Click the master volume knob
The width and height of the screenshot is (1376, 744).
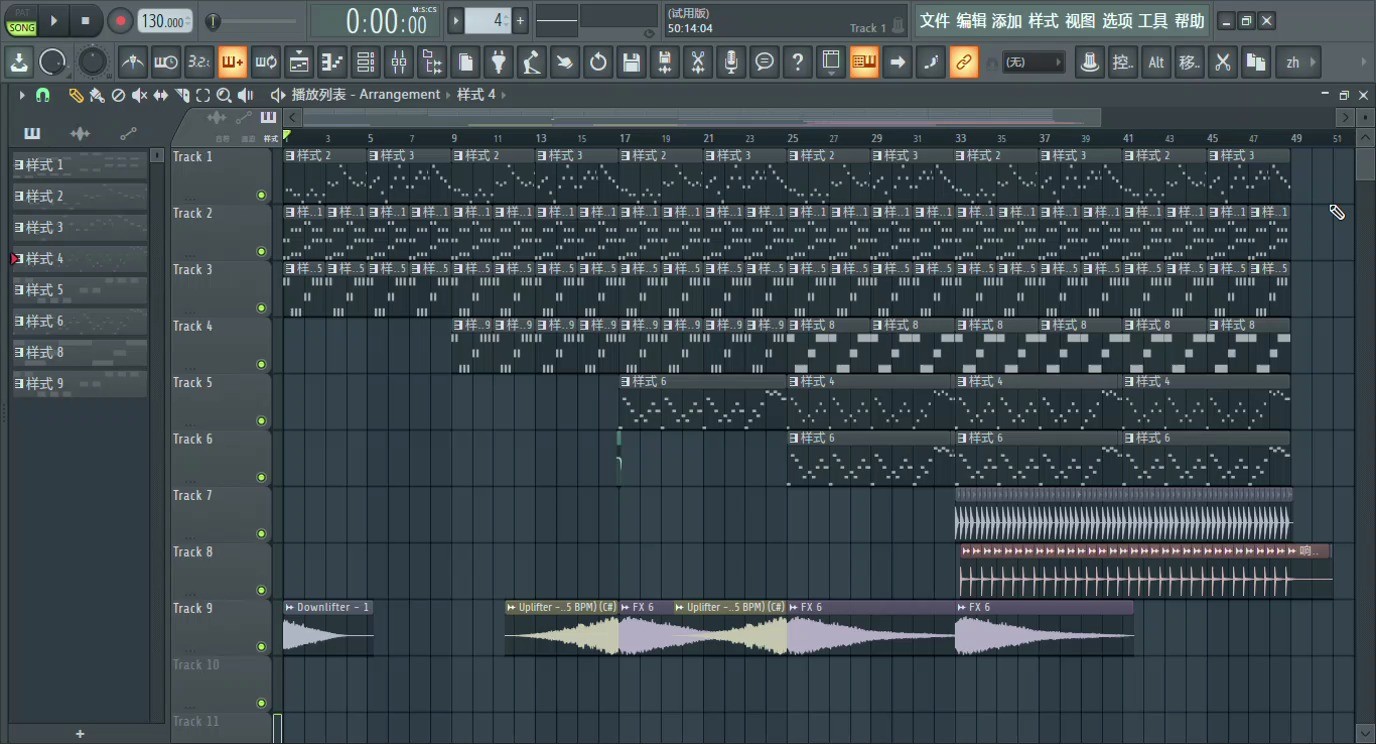click(x=52, y=62)
